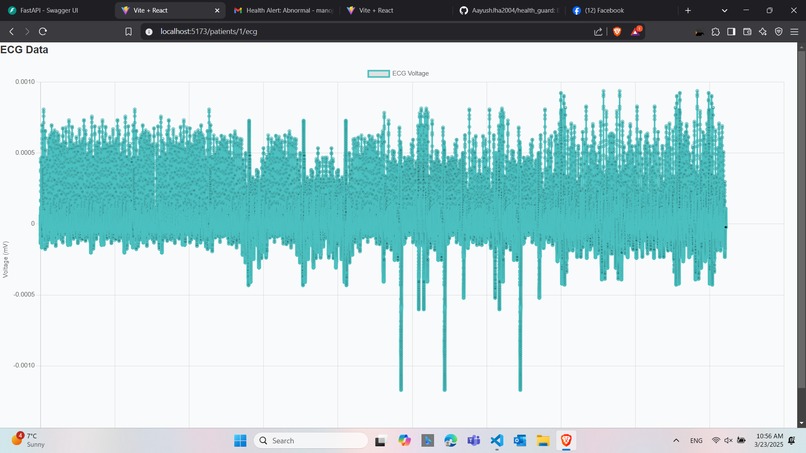This screenshot has width=806, height=453.
Task: Click the ECG Voltage legend color box
Action: (378, 74)
